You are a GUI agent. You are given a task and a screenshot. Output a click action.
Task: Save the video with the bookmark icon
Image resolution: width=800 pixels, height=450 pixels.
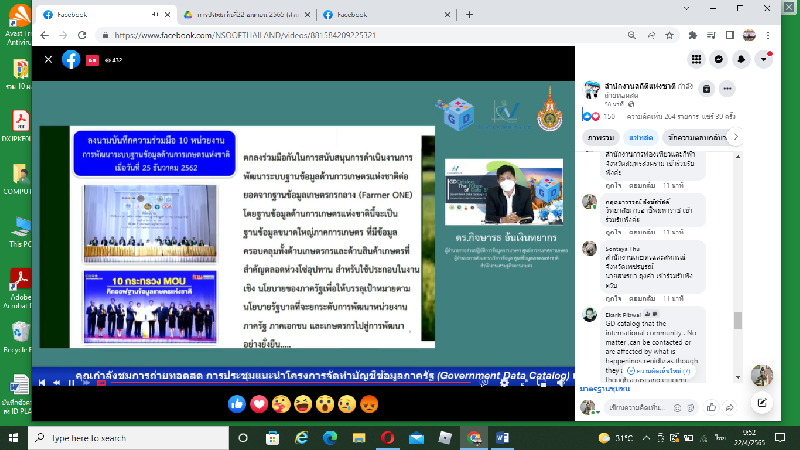coord(706,88)
